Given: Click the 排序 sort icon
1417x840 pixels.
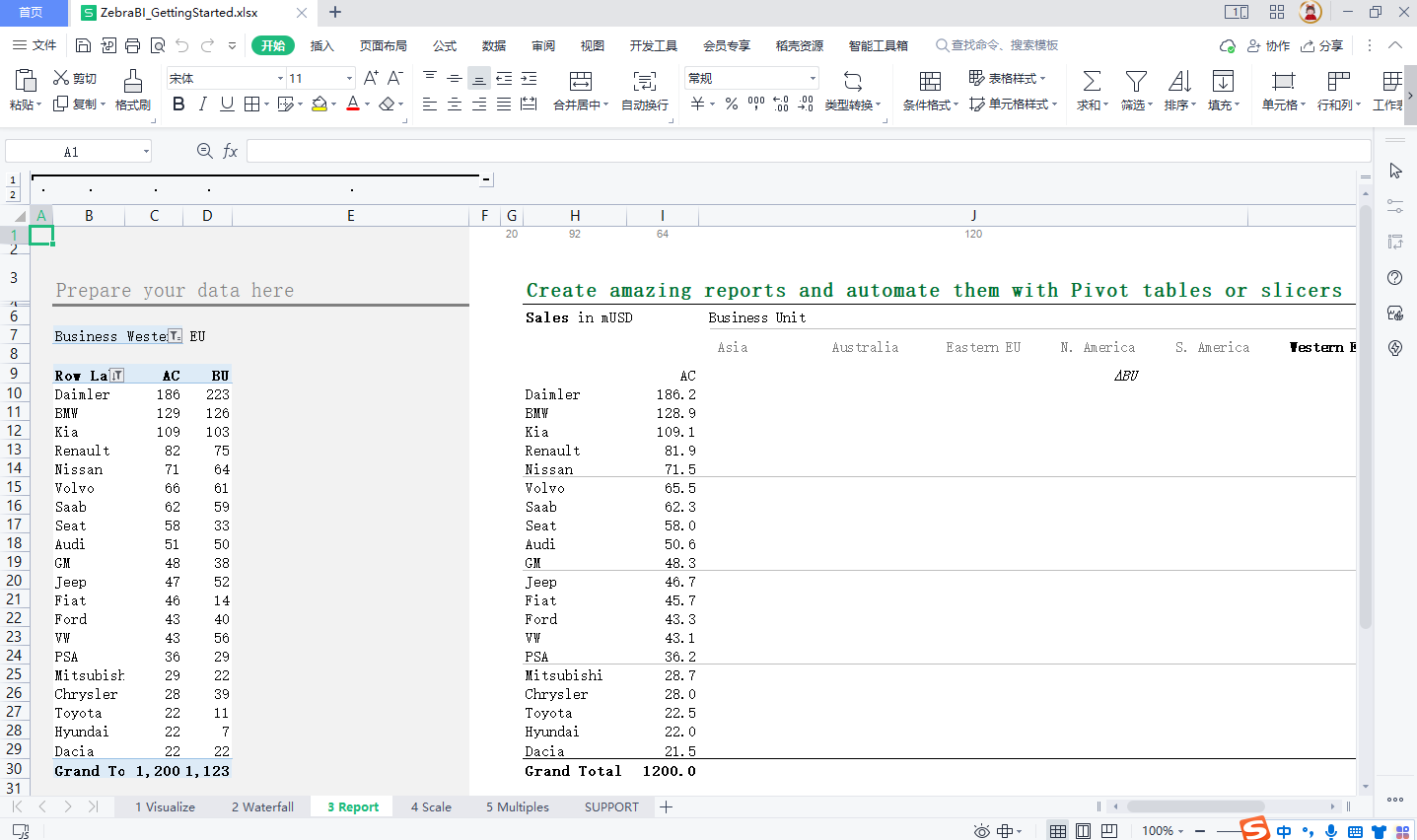Looking at the screenshot, I should (1179, 82).
